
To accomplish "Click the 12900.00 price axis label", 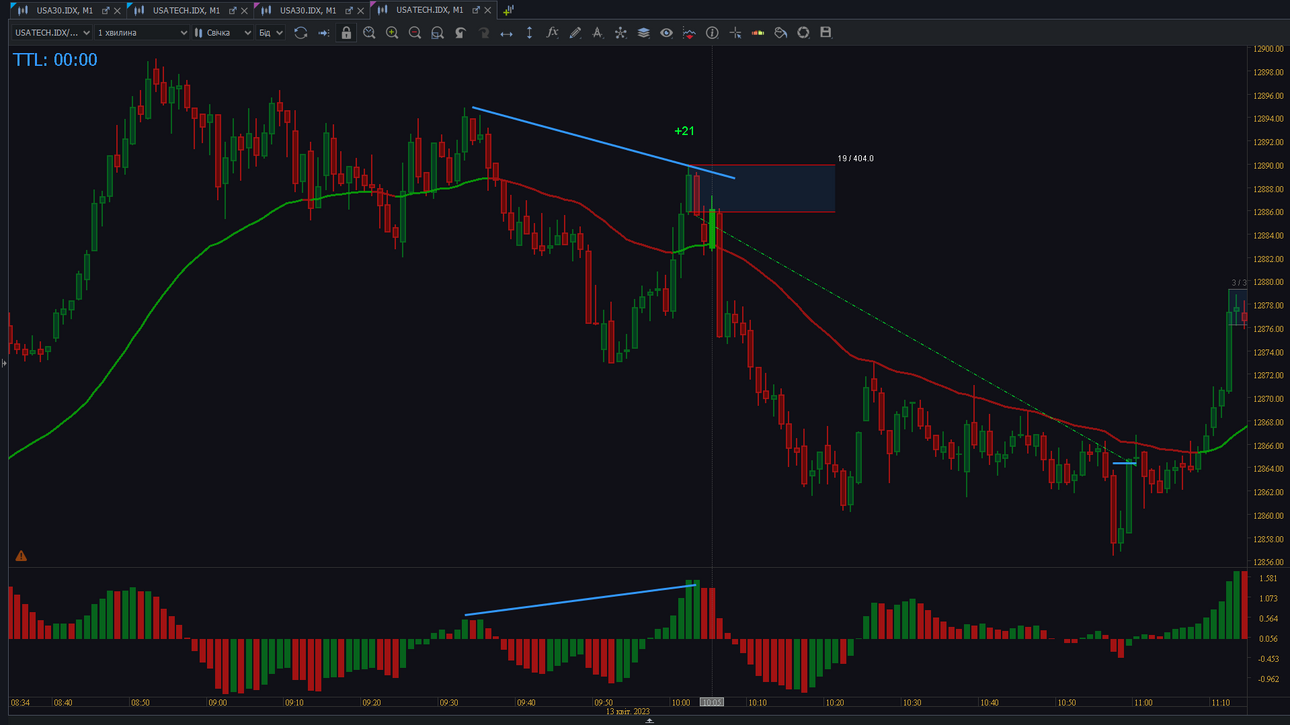I will click(x=1268, y=49).
